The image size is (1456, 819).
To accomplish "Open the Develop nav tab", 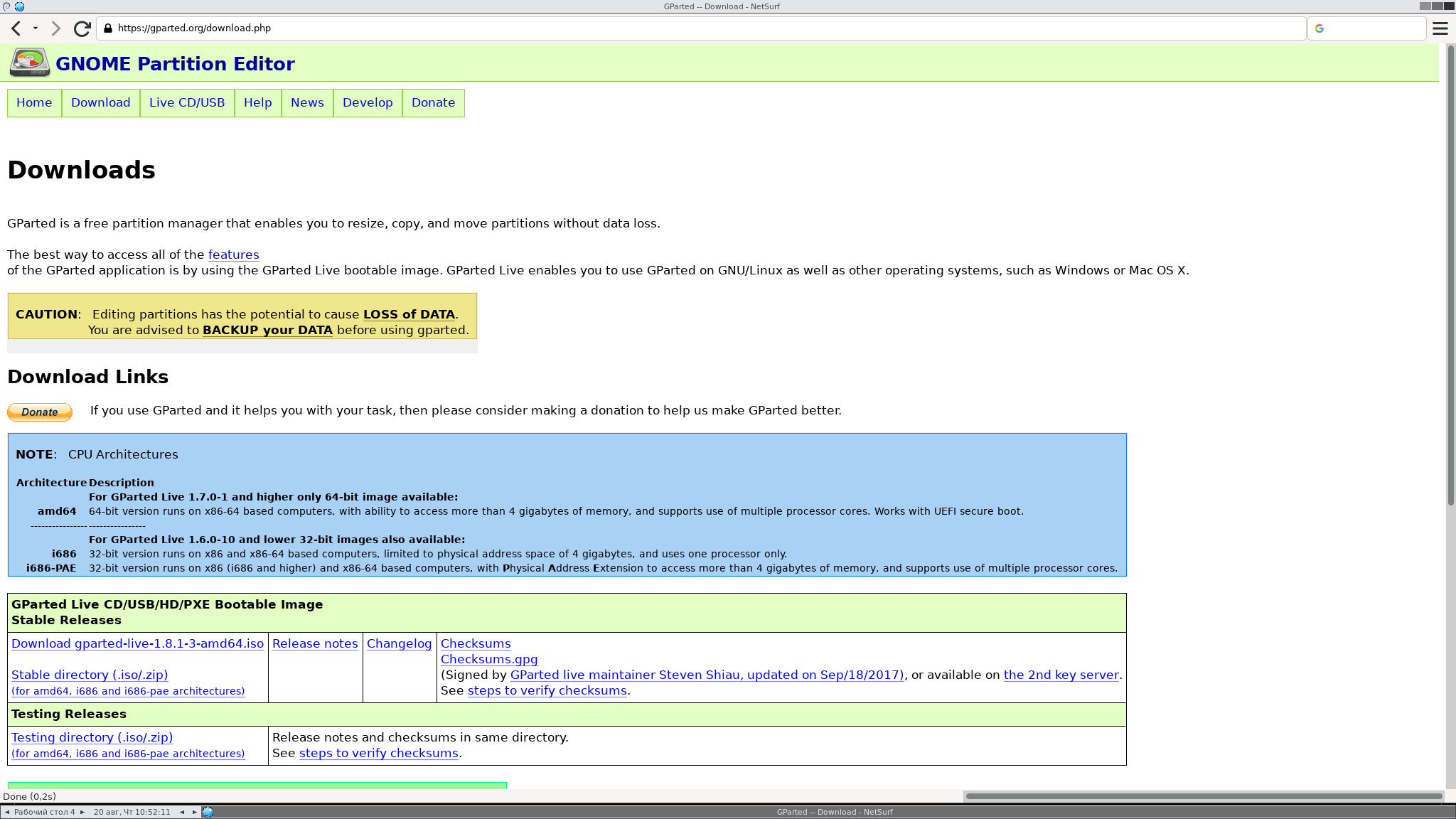I will point(368,103).
